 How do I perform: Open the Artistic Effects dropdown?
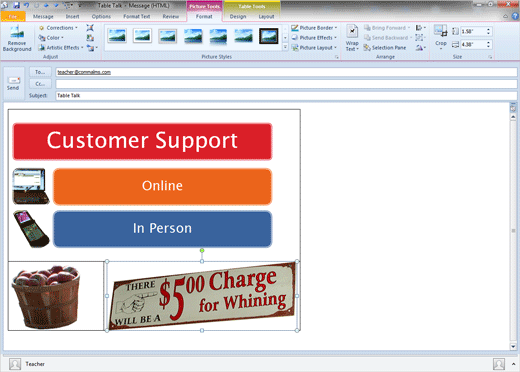tap(61, 48)
